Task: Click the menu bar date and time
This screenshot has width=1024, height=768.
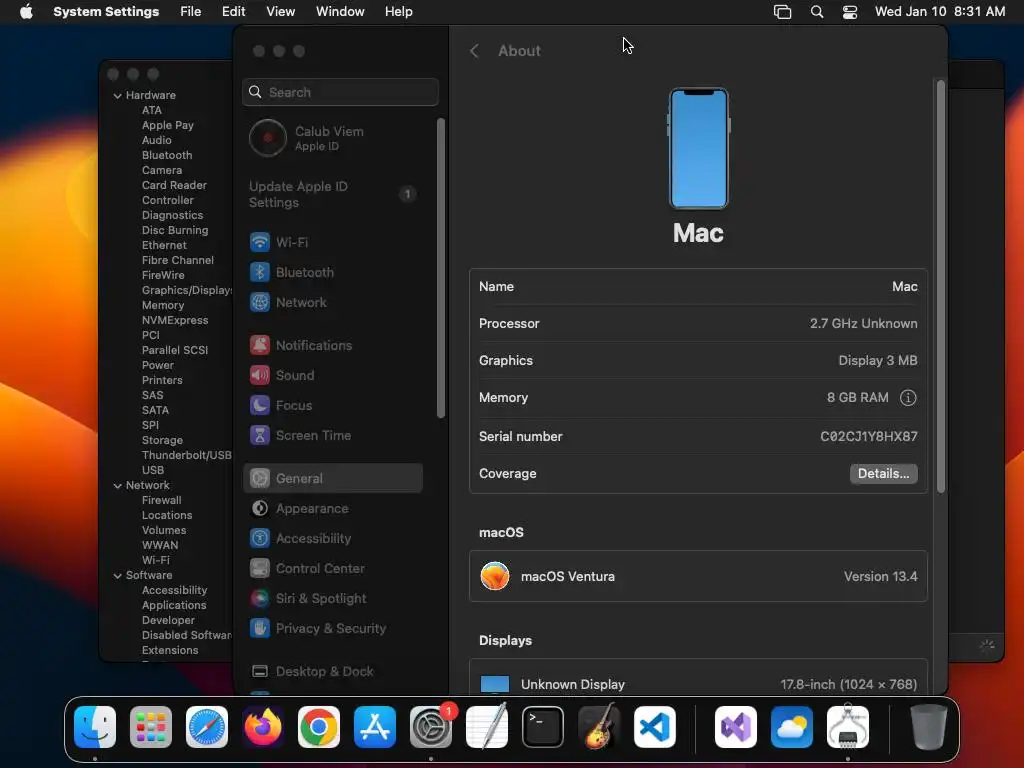Action: pyautogui.click(x=940, y=12)
